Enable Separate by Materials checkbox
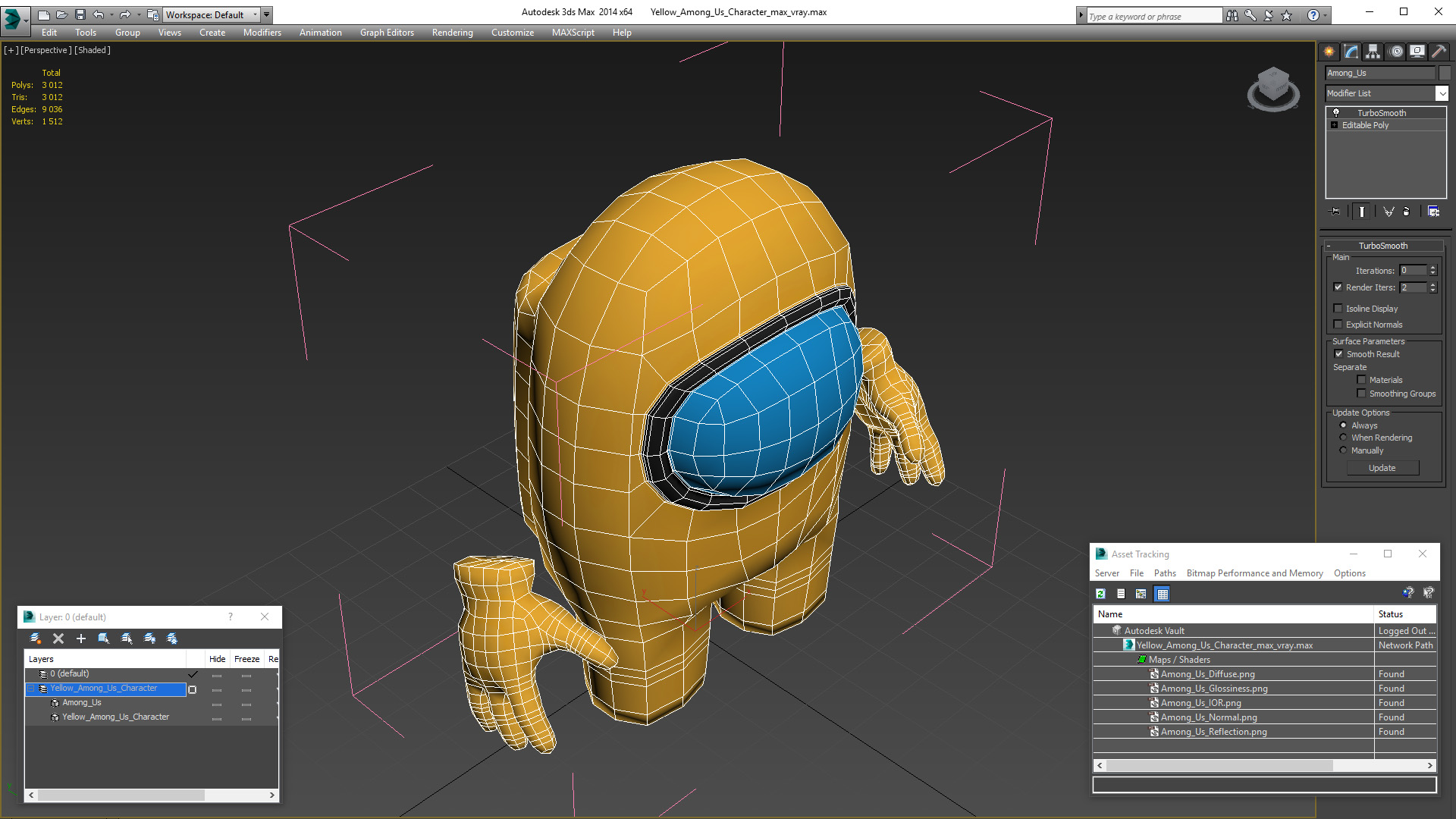The height and width of the screenshot is (819, 1456). (x=1362, y=380)
